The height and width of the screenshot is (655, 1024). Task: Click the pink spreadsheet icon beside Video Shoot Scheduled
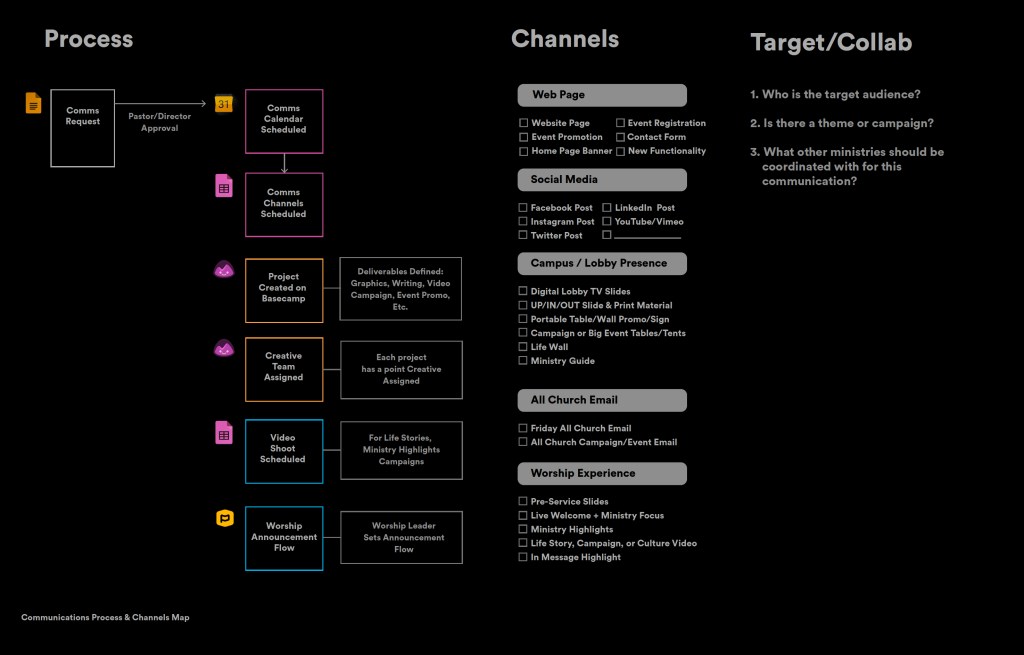tap(224, 432)
